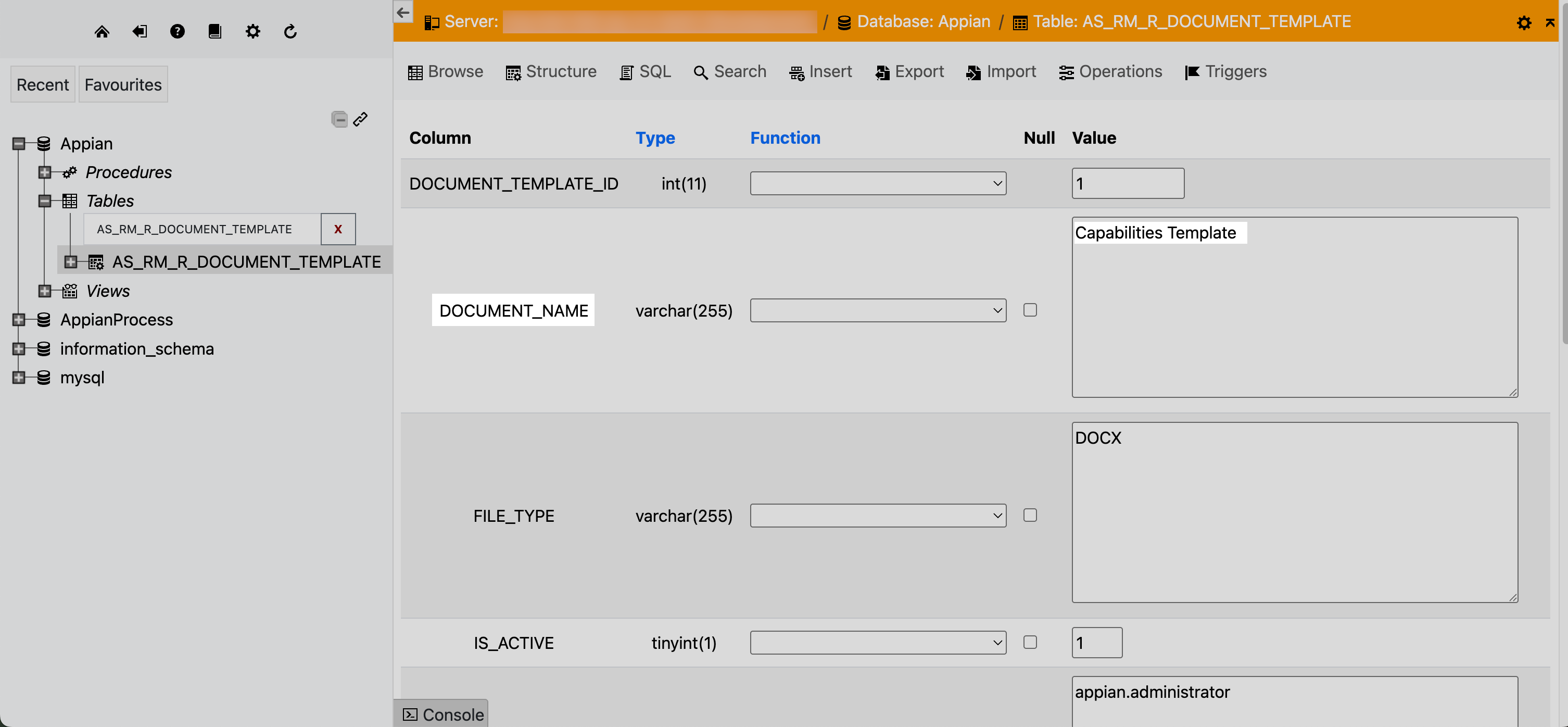Click the mysql database icon
The height and width of the screenshot is (727, 1568).
coord(43,378)
